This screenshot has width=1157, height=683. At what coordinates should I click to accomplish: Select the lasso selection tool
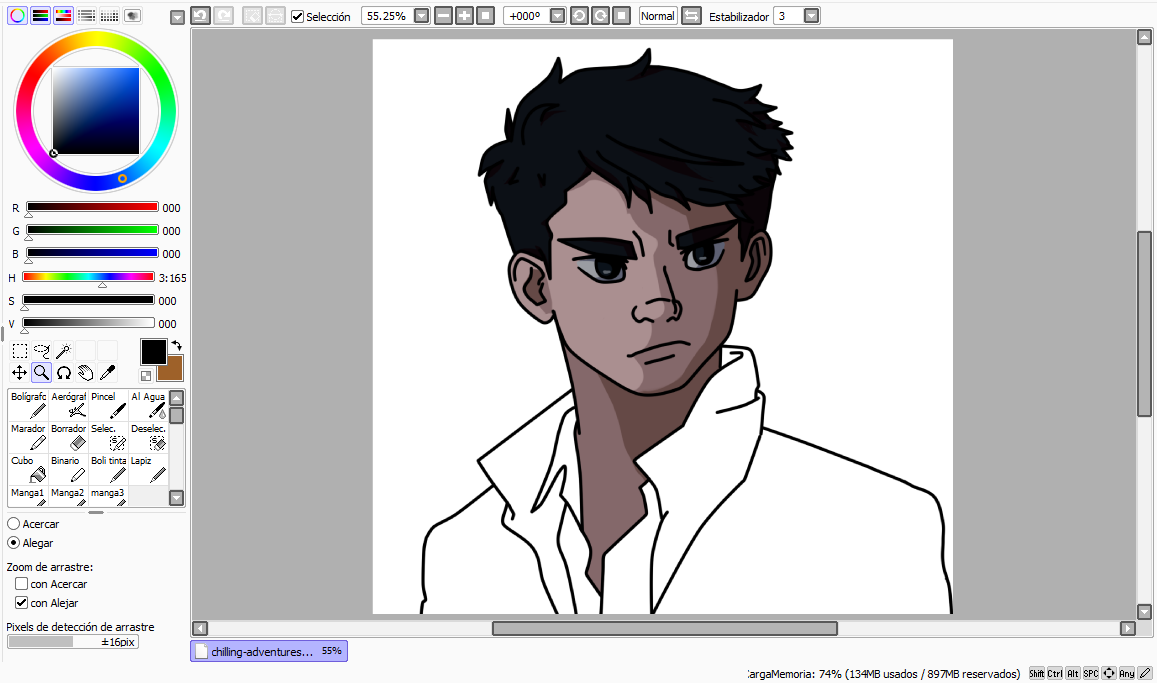click(42, 351)
